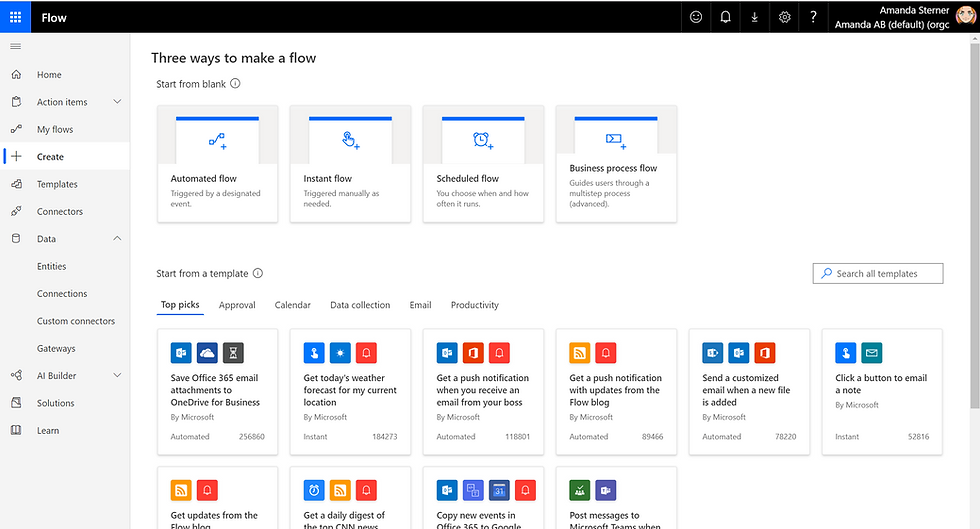The height and width of the screenshot is (529, 980).
Task: Open Save Office 365 email attachments template
Action: tap(218, 391)
